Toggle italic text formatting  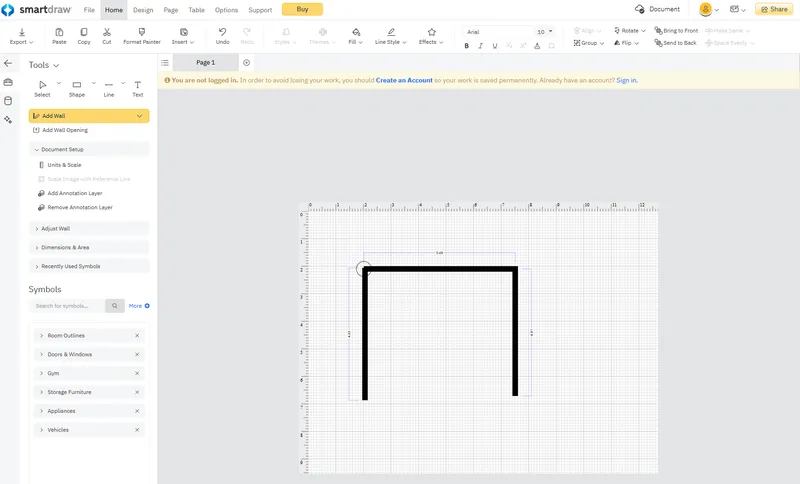[x=481, y=46]
